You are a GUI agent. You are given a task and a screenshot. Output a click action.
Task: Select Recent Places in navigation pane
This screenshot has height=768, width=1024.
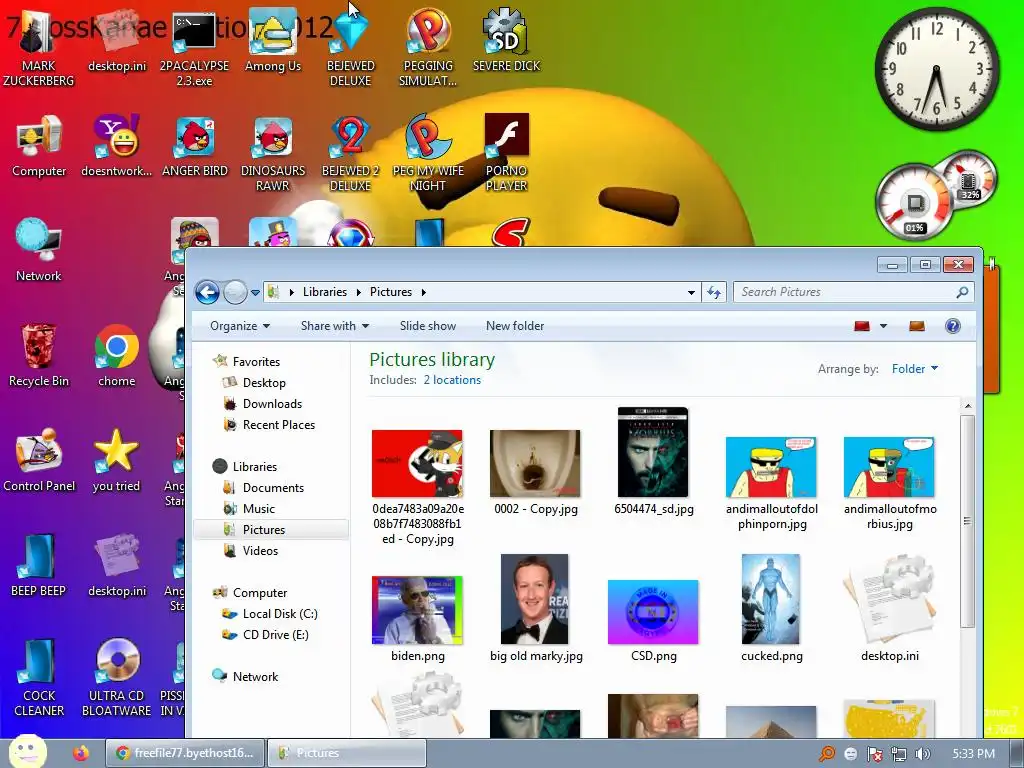(x=279, y=424)
